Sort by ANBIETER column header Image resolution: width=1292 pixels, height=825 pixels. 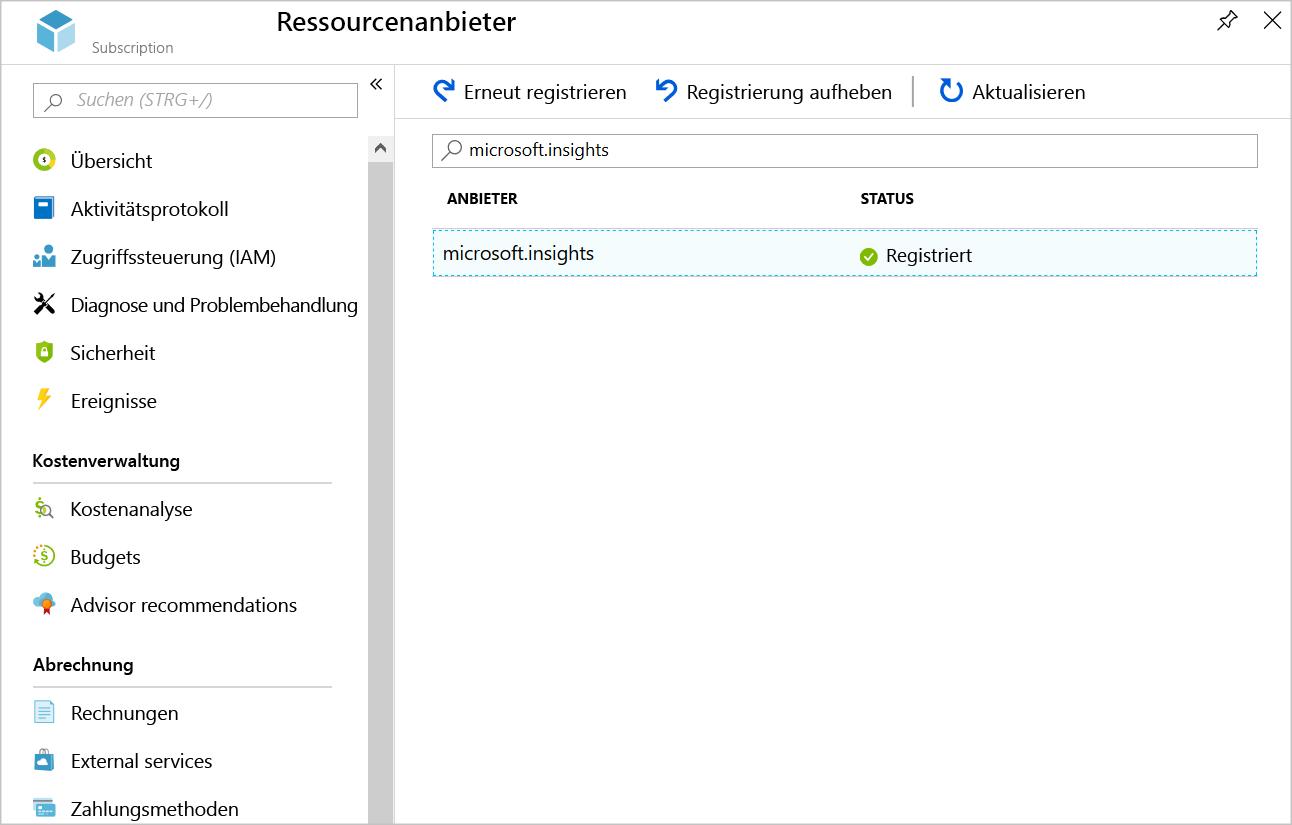482,199
